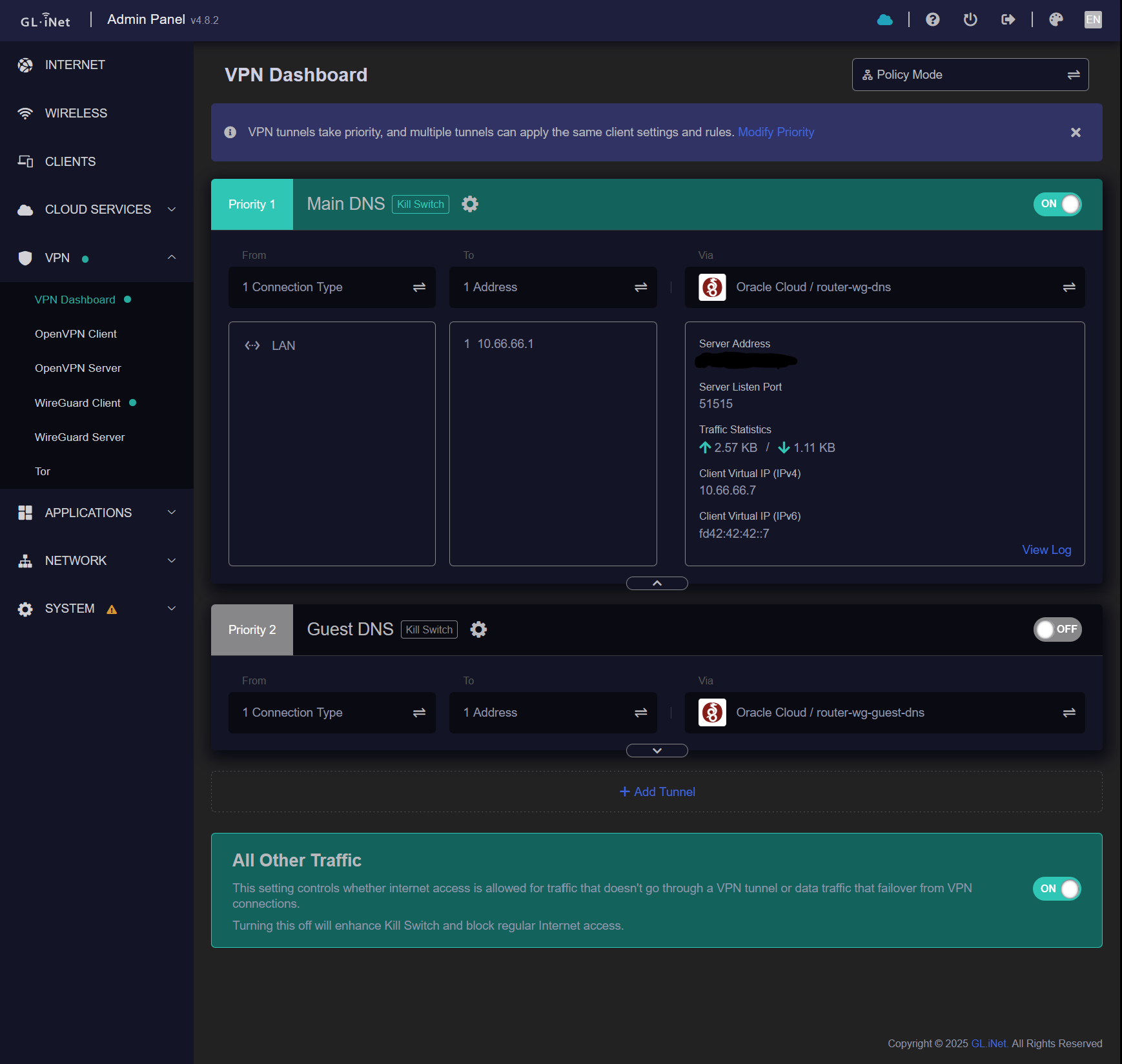Turn off the Main DNS tunnel
This screenshot has height=1064, width=1122.
click(1057, 205)
